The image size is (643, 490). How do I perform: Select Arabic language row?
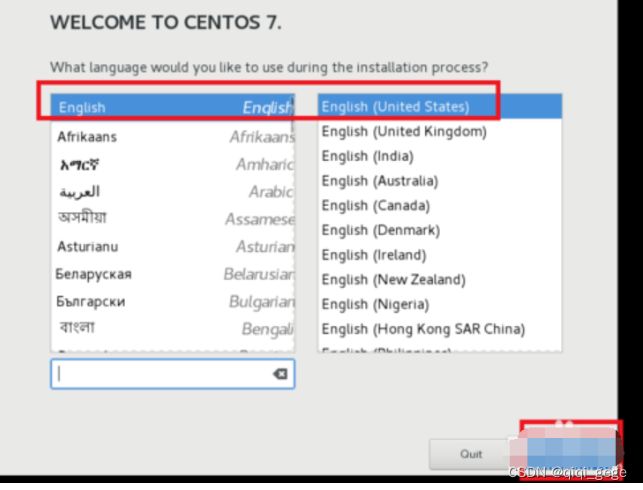click(x=173, y=192)
